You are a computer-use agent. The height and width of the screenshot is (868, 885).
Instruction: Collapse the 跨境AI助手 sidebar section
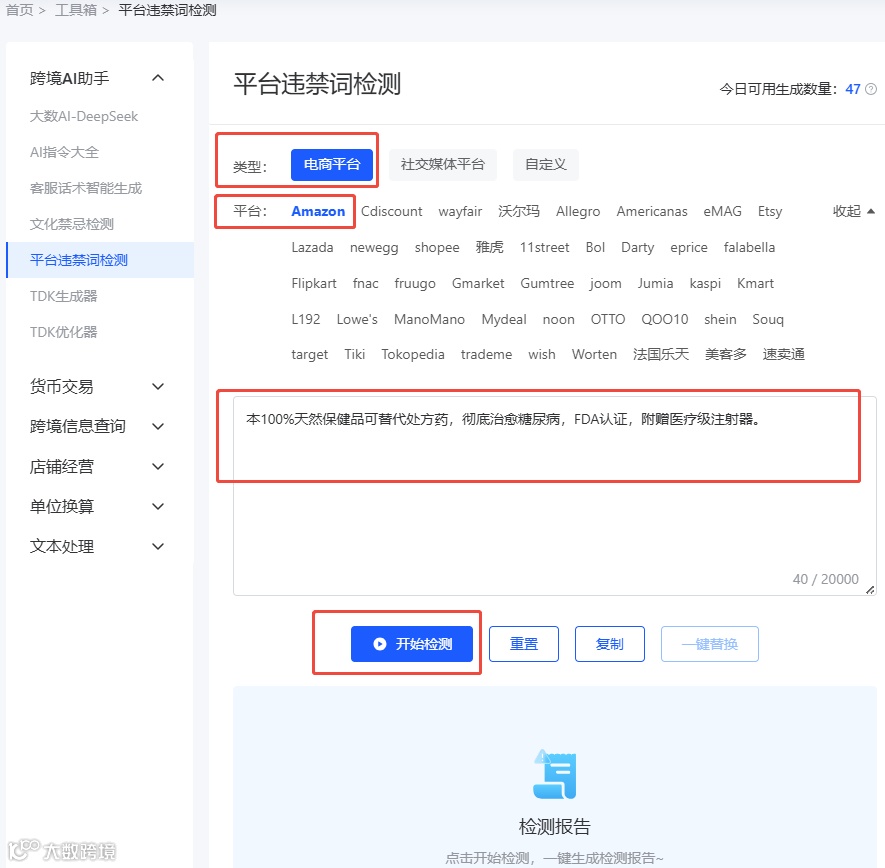[158, 78]
